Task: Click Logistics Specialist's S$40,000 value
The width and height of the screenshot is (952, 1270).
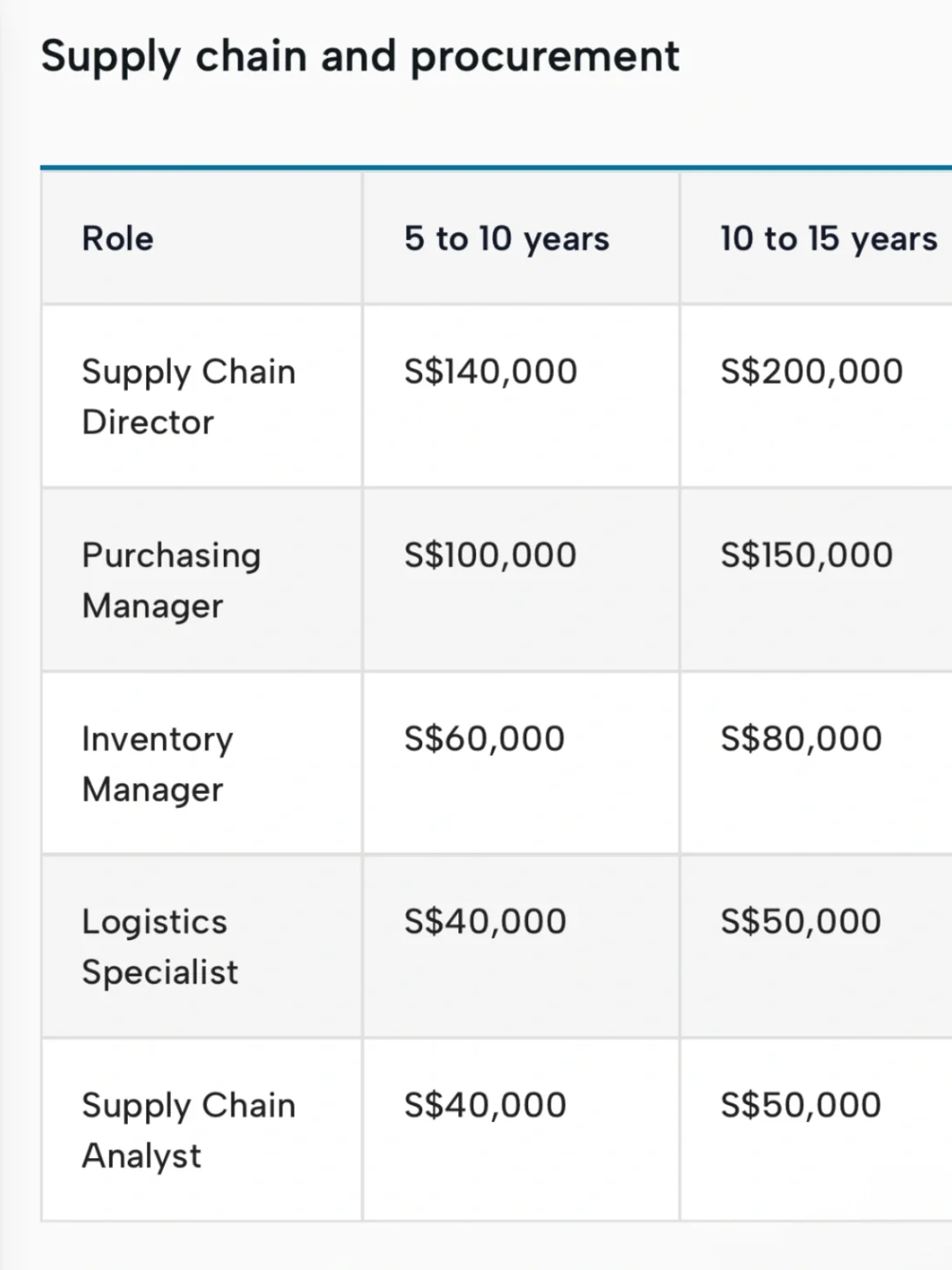Action: [x=485, y=922]
